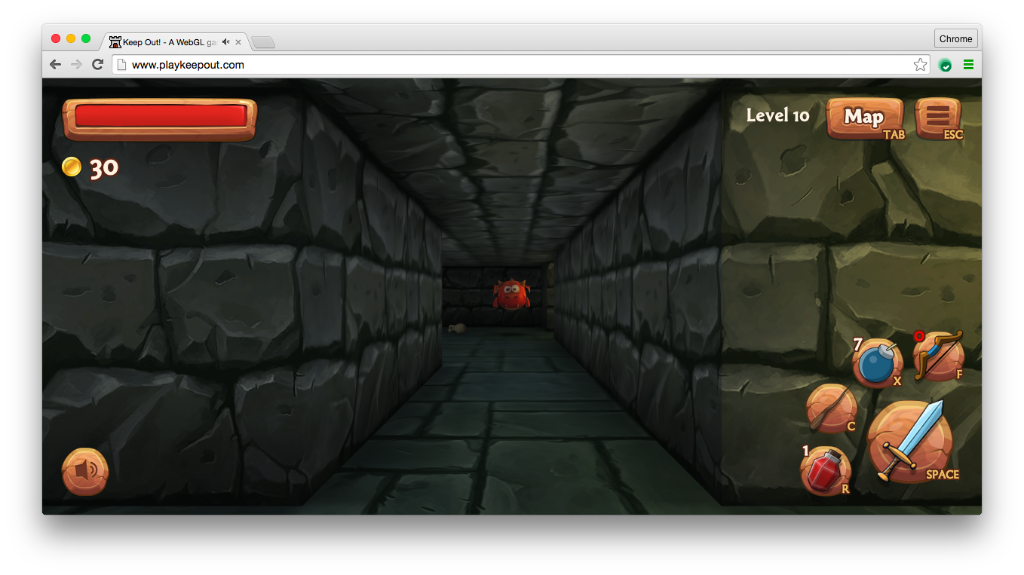Viewport: 1024px width, 575px height.
Task: Focus the address bar with playkeepout URL
Action: coord(521,65)
